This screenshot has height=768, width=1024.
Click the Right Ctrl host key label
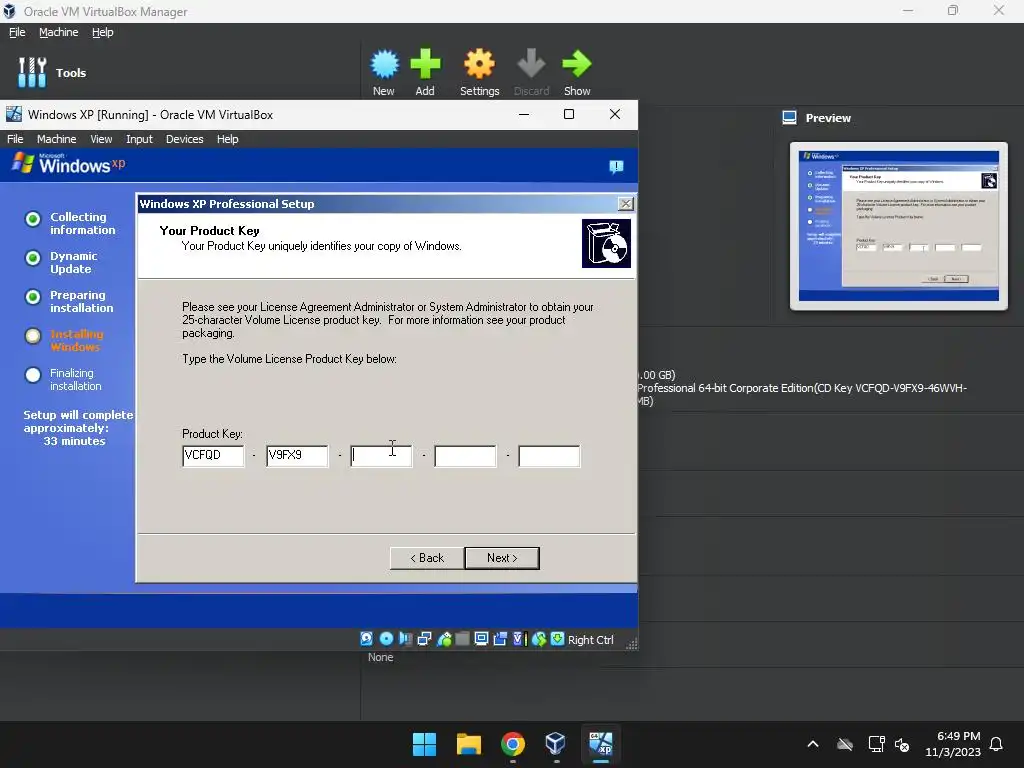click(x=590, y=640)
